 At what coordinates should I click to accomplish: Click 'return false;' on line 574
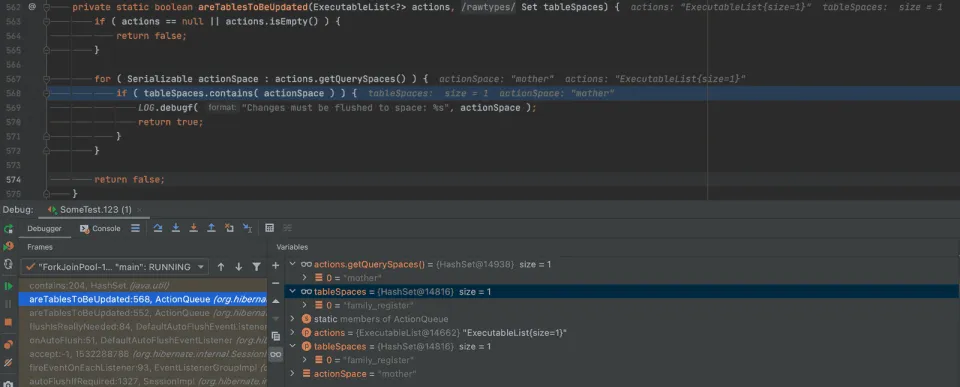click(129, 179)
